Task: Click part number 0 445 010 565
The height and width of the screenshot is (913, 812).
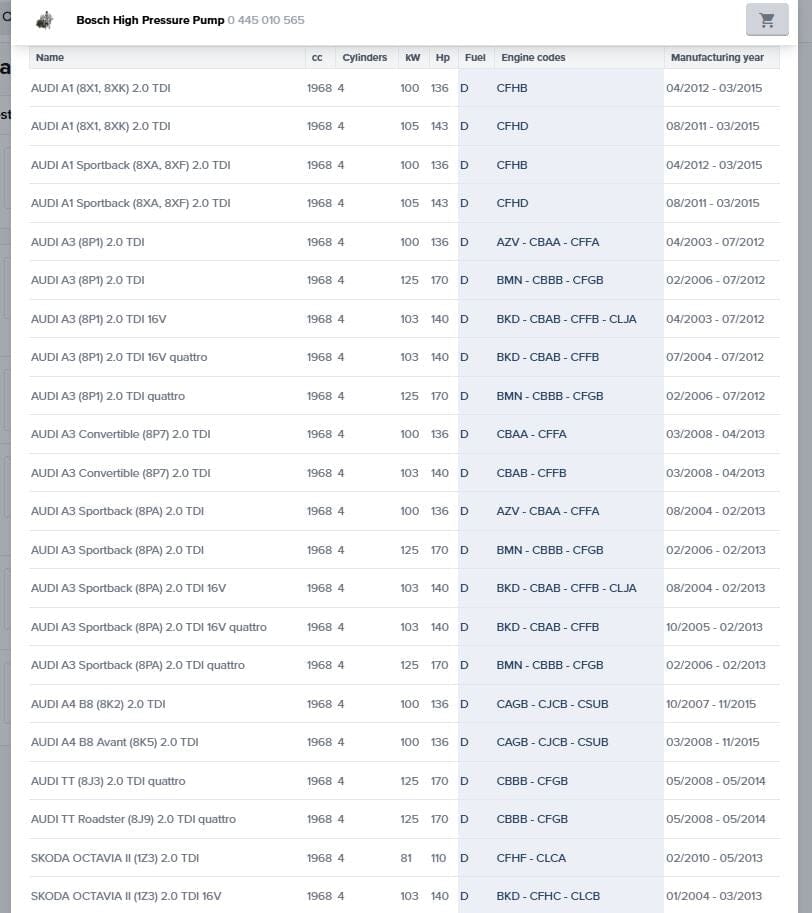Action: [x=266, y=20]
